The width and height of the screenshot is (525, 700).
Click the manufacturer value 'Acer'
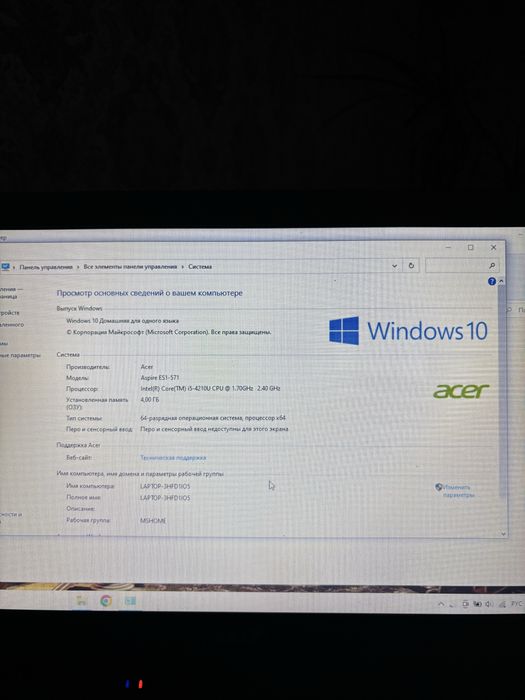coord(146,367)
